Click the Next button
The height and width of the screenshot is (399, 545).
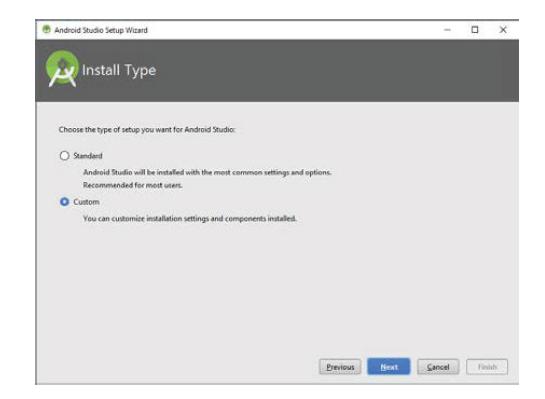pyautogui.click(x=389, y=367)
